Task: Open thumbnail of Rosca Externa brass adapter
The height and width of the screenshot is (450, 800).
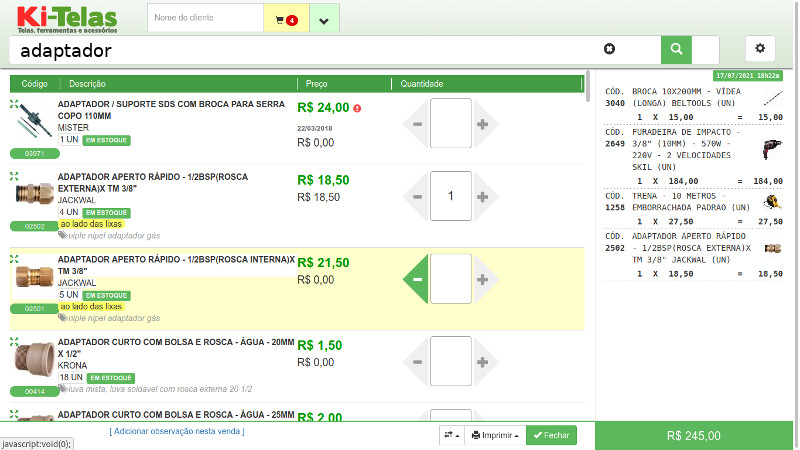Action: click(35, 195)
